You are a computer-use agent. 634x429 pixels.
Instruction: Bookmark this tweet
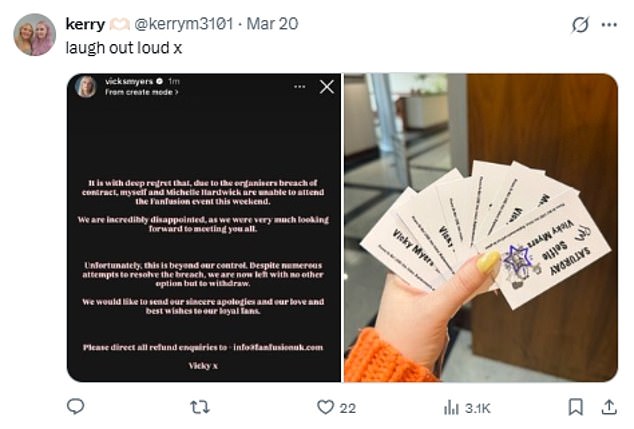point(575,406)
